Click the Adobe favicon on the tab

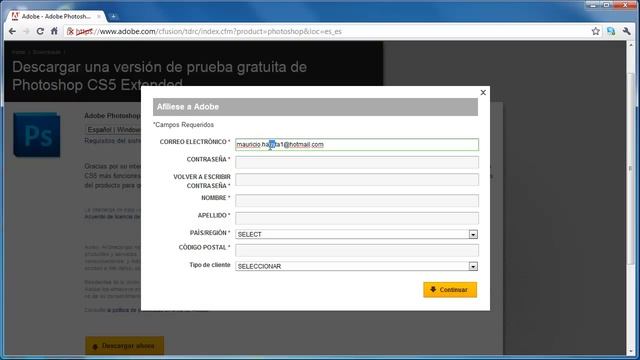point(15,16)
